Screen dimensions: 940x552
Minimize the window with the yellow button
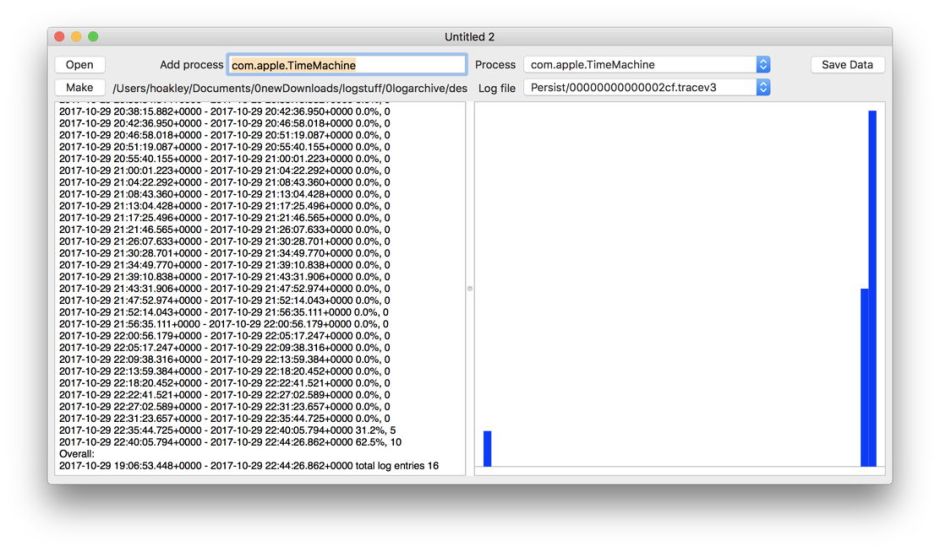pyautogui.click(x=76, y=37)
